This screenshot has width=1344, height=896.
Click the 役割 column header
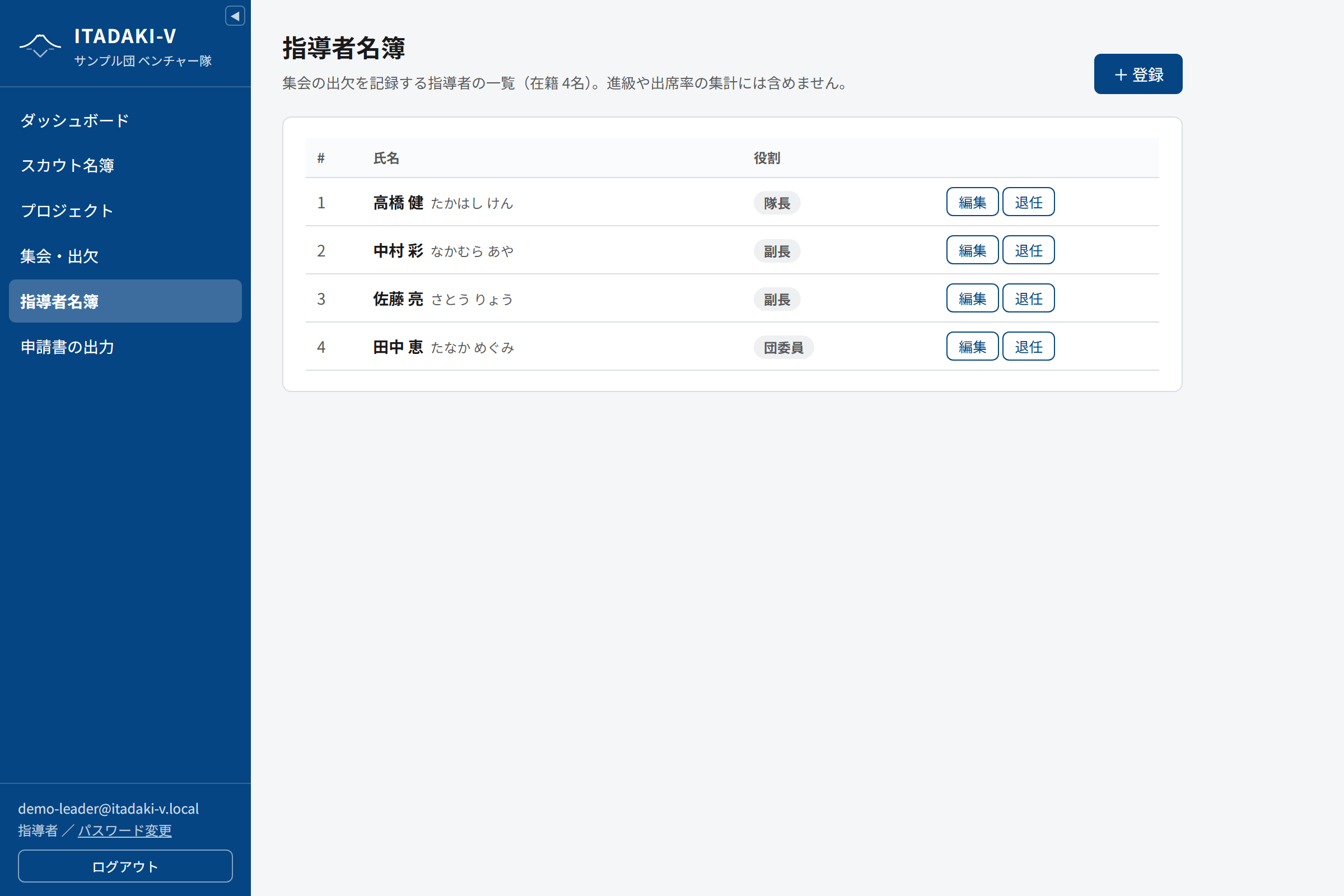[x=767, y=158]
